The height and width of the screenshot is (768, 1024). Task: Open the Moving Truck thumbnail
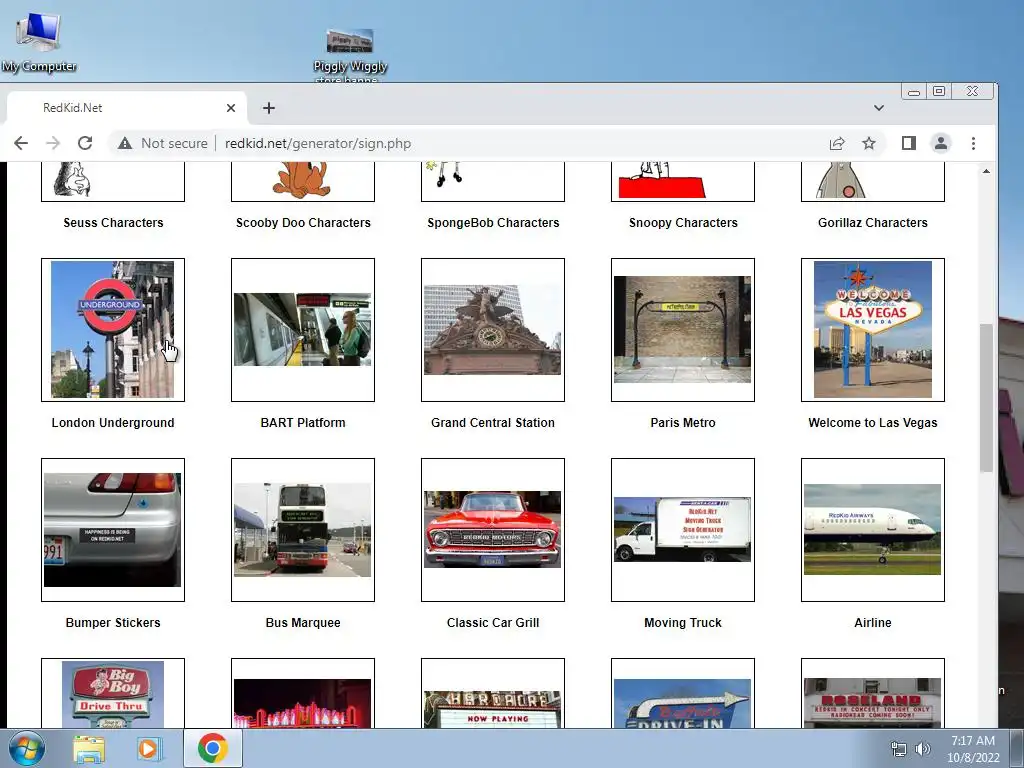tap(683, 530)
